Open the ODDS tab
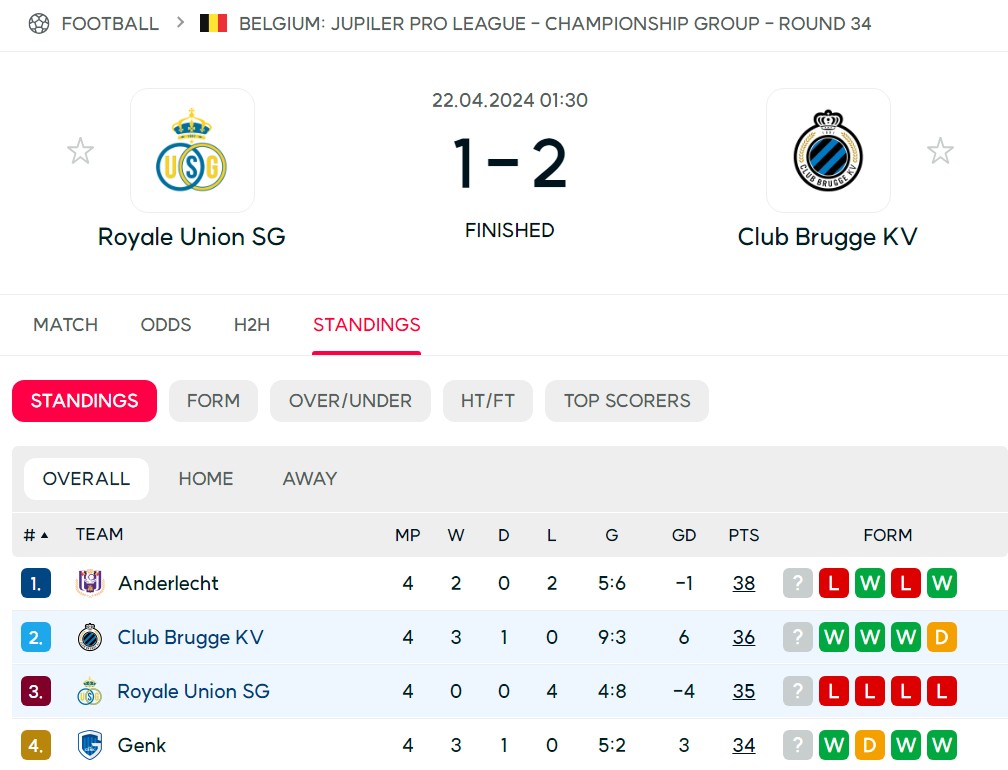 pyautogui.click(x=166, y=325)
